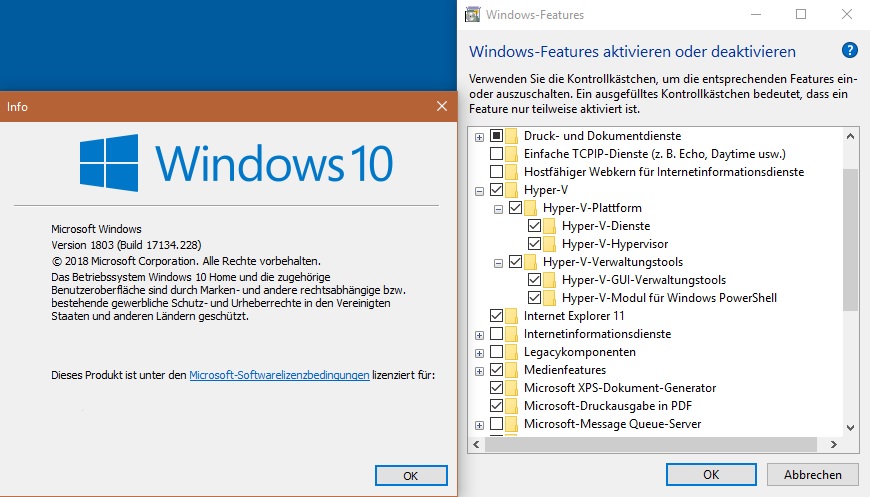The image size is (870, 497).
Task: Uncheck Hyper-V-Verwaltungstools checkbox
Action: [x=515, y=261]
